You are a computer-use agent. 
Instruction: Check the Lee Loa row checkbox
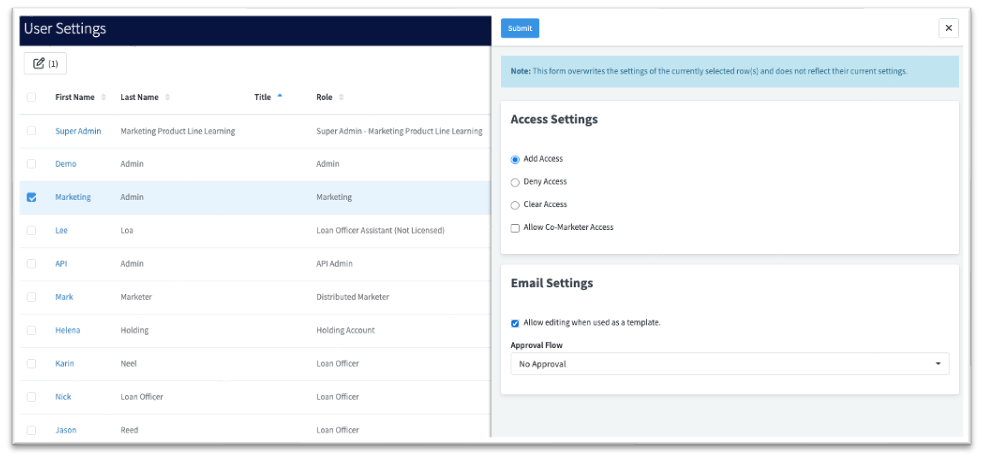pyautogui.click(x=31, y=230)
